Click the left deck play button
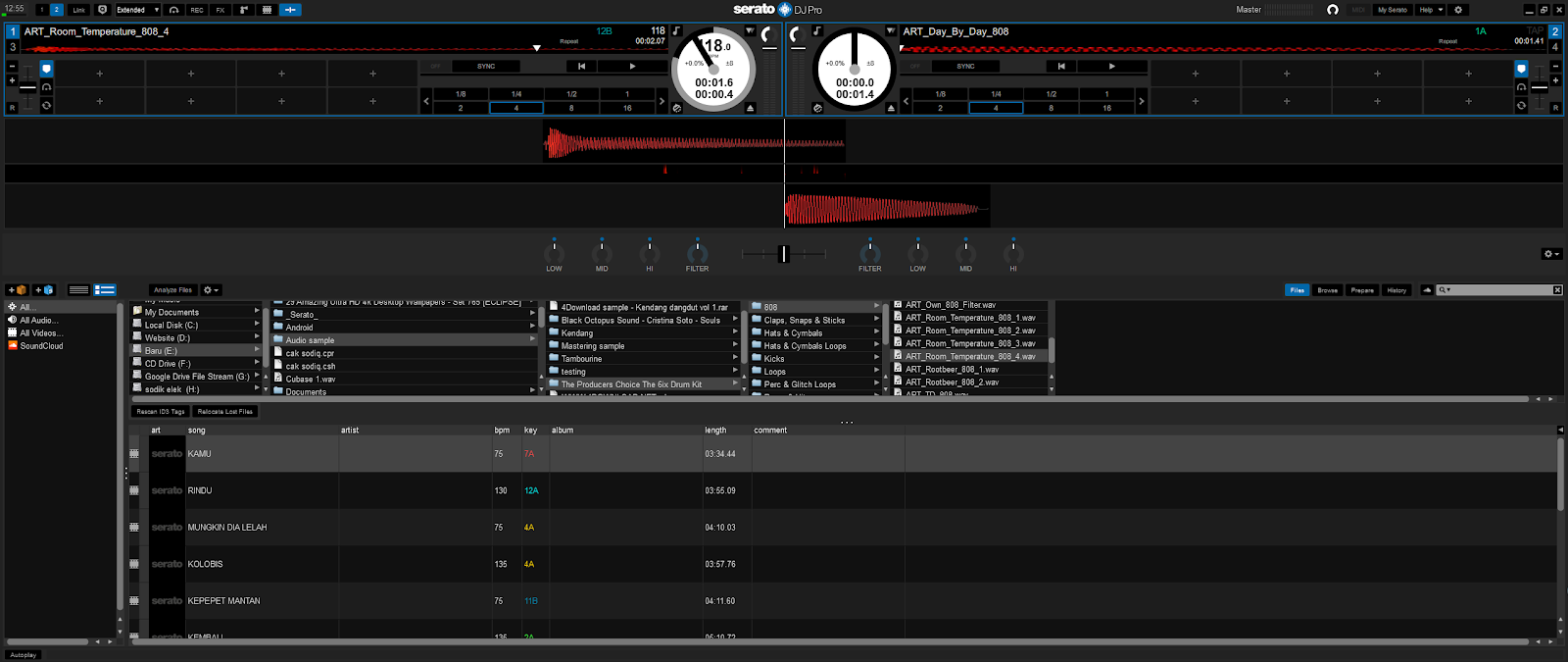Image resolution: width=1568 pixels, height=662 pixels. tap(632, 67)
